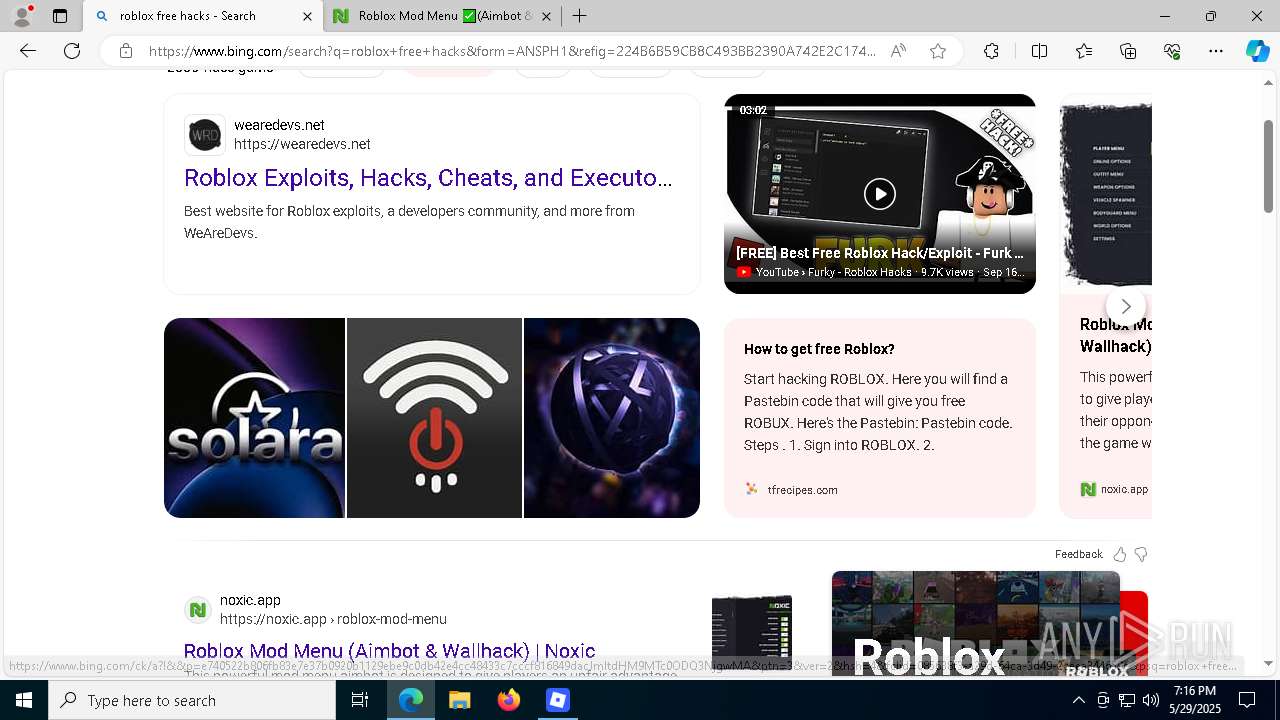Click the Noxic favicon in result
The image size is (1280, 720).
point(198,609)
